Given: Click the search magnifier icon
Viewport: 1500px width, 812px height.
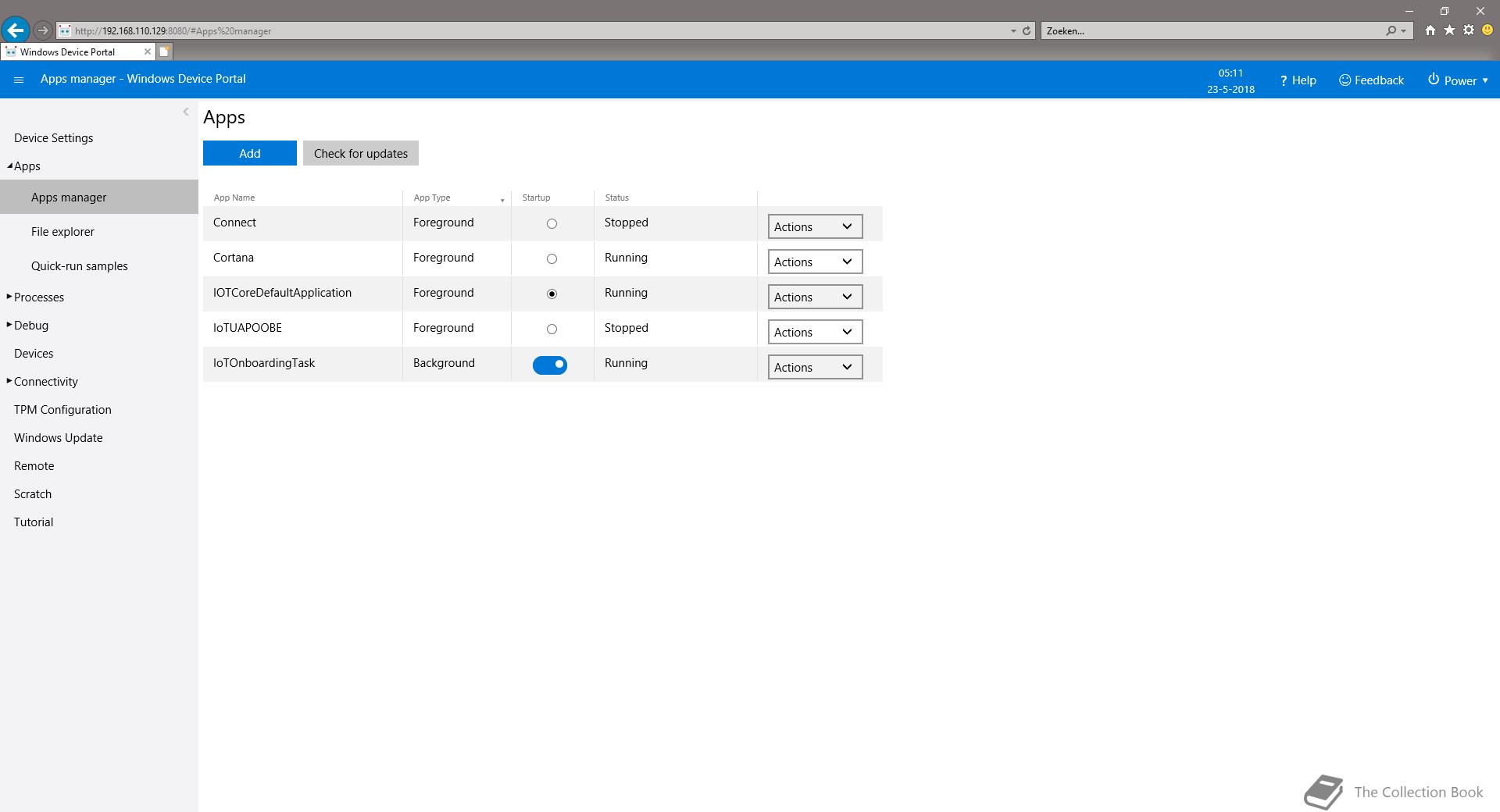Looking at the screenshot, I should [x=1391, y=31].
